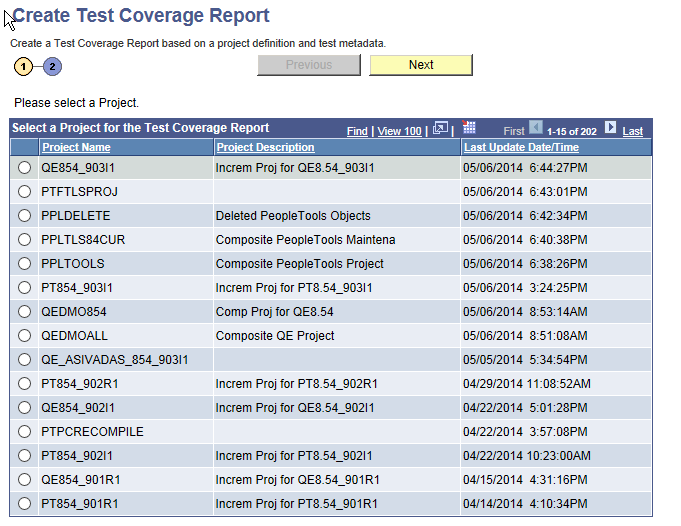This screenshot has height=526, width=681.
Task: Click description 'Composite QE Project'
Action: 275,336
